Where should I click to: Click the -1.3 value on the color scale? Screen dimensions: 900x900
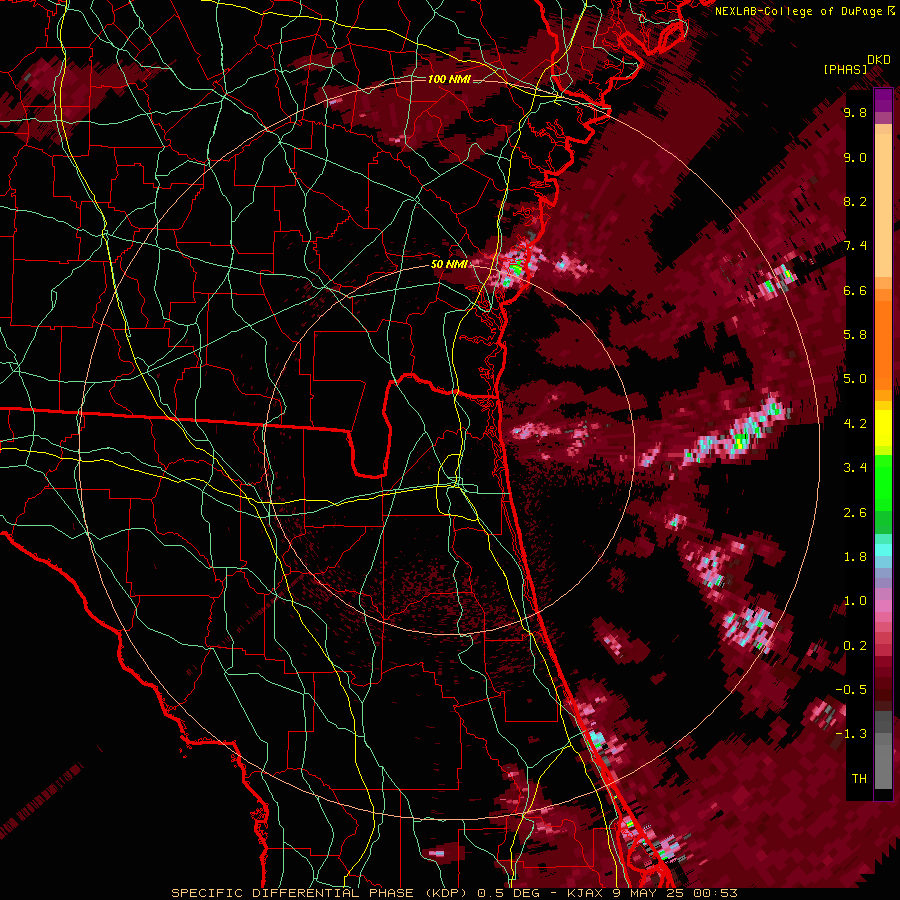pos(851,734)
